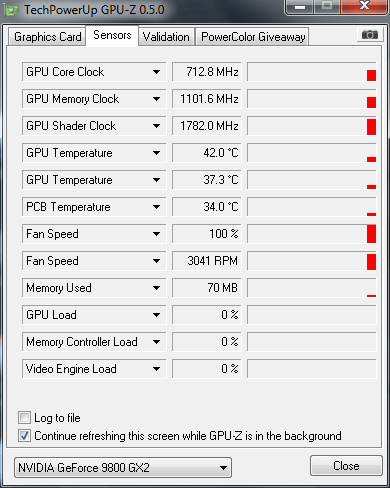
Task: Click the Close button
Action: [x=346, y=465]
